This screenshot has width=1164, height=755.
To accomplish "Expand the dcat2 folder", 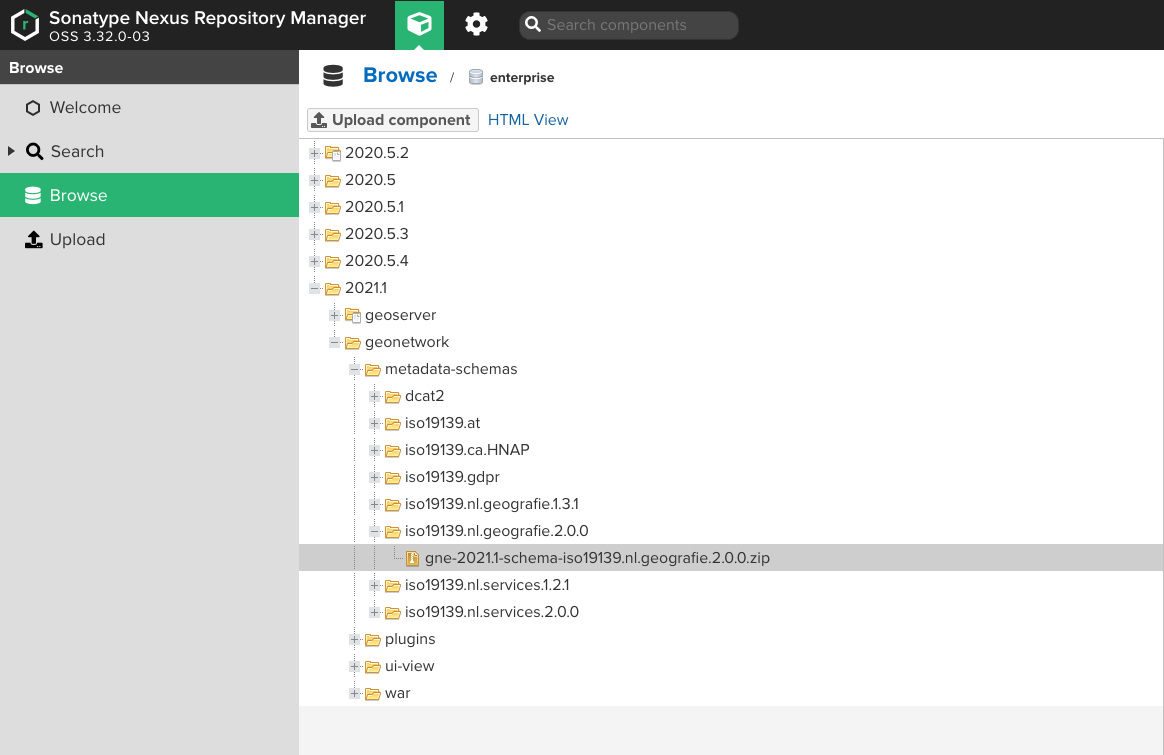I will tap(375, 396).
